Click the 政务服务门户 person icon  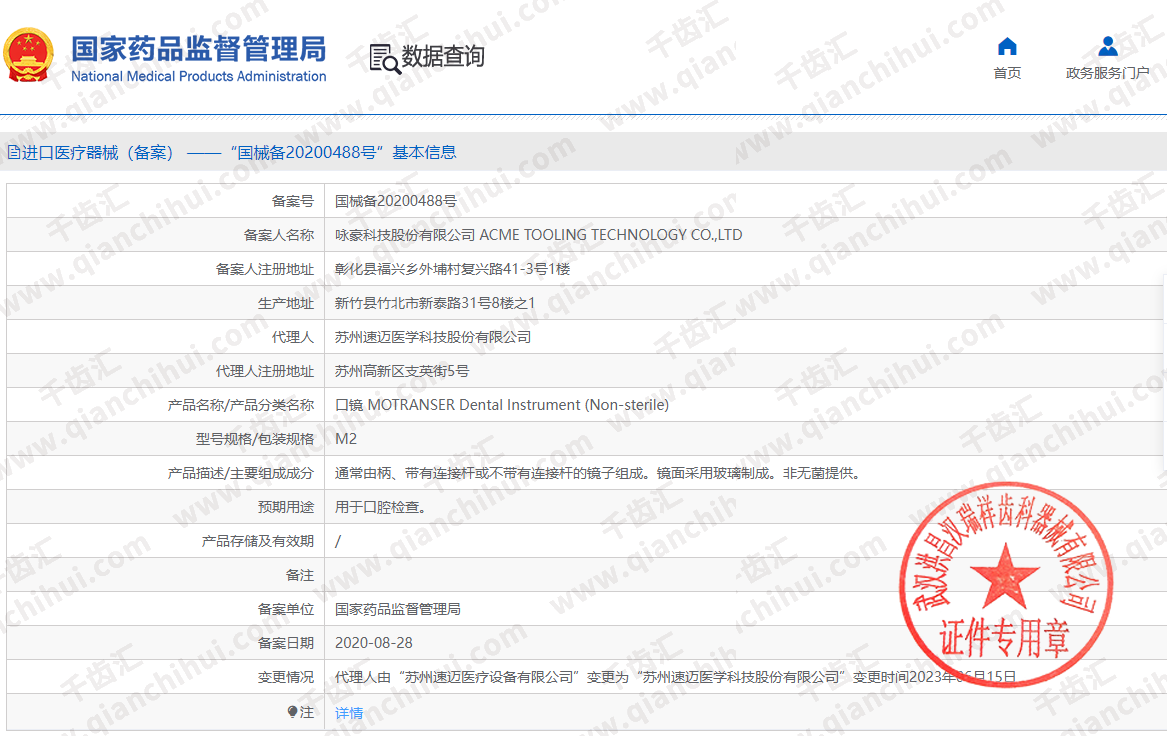pos(1107,46)
